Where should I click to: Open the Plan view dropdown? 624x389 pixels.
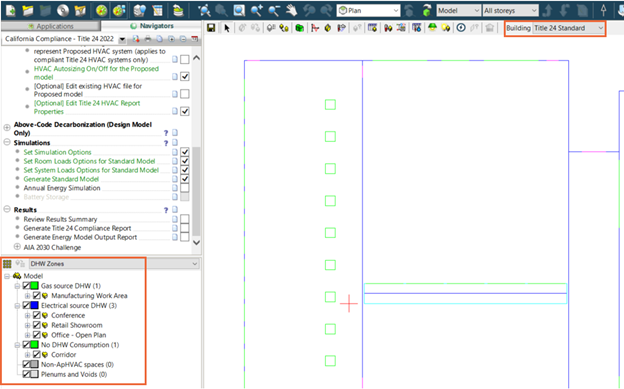[369, 10]
